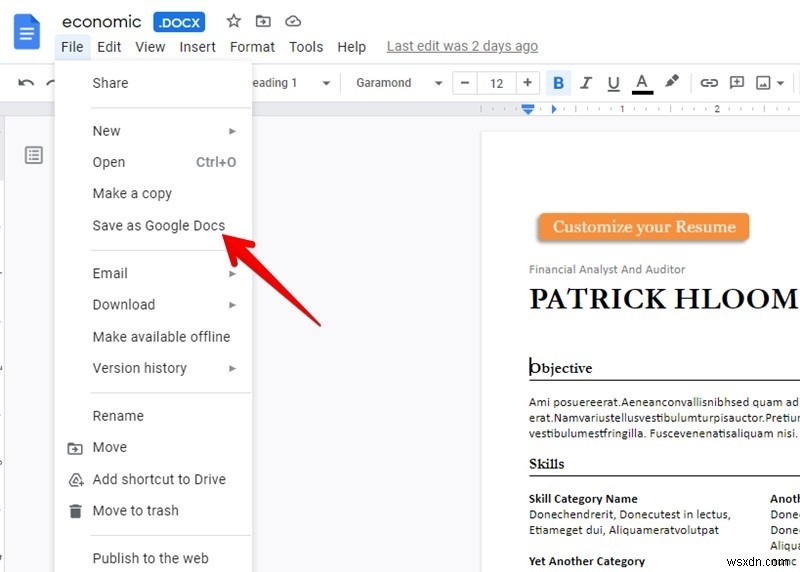Add a comment using toolbar icon
Image resolution: width=800 pixels, height=572 pixels.
737,83
